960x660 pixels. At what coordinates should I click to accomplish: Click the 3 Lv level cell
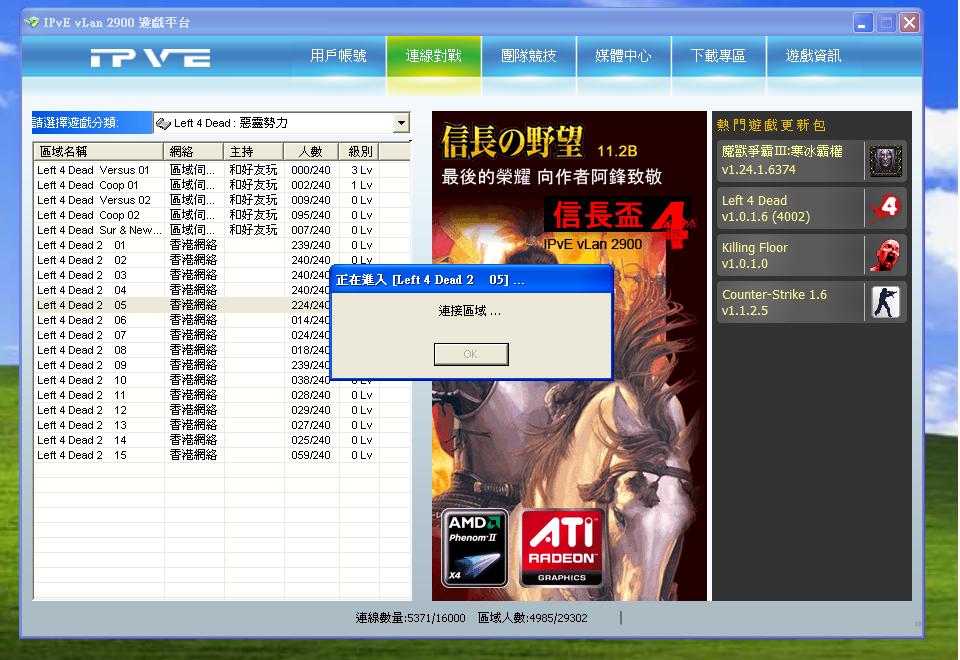362,170
